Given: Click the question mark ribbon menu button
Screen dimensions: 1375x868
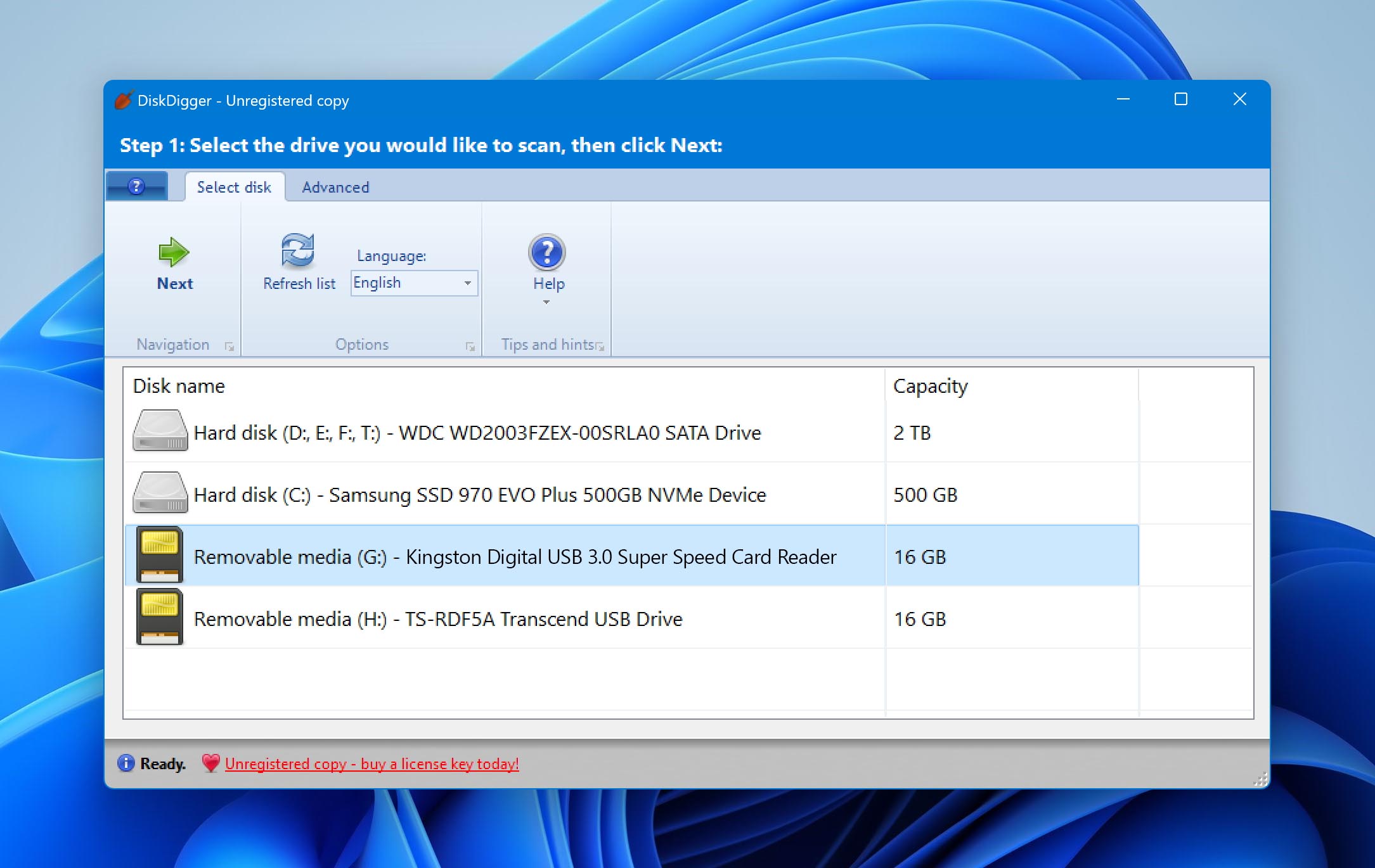Looking at the screenshot, I should click(x=136, y=186).
